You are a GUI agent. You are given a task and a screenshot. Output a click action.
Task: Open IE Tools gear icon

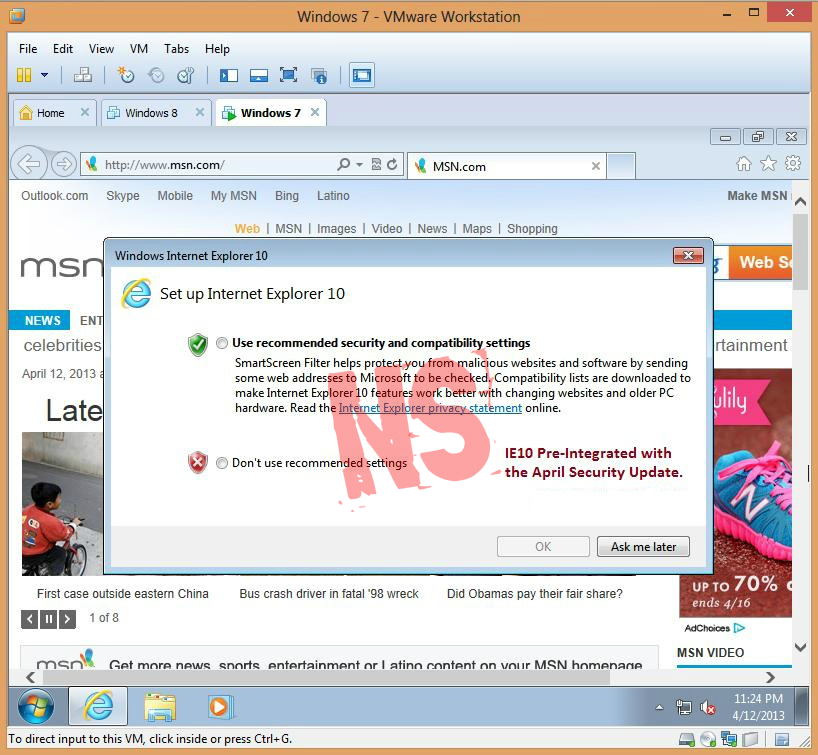(792, 163)
